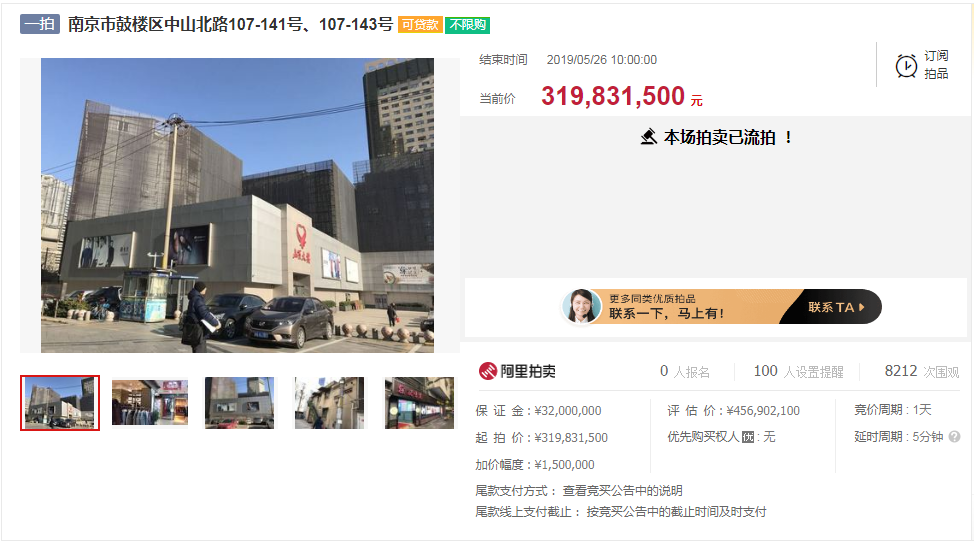Select the first thumbnail with the red border

point(60,403)
